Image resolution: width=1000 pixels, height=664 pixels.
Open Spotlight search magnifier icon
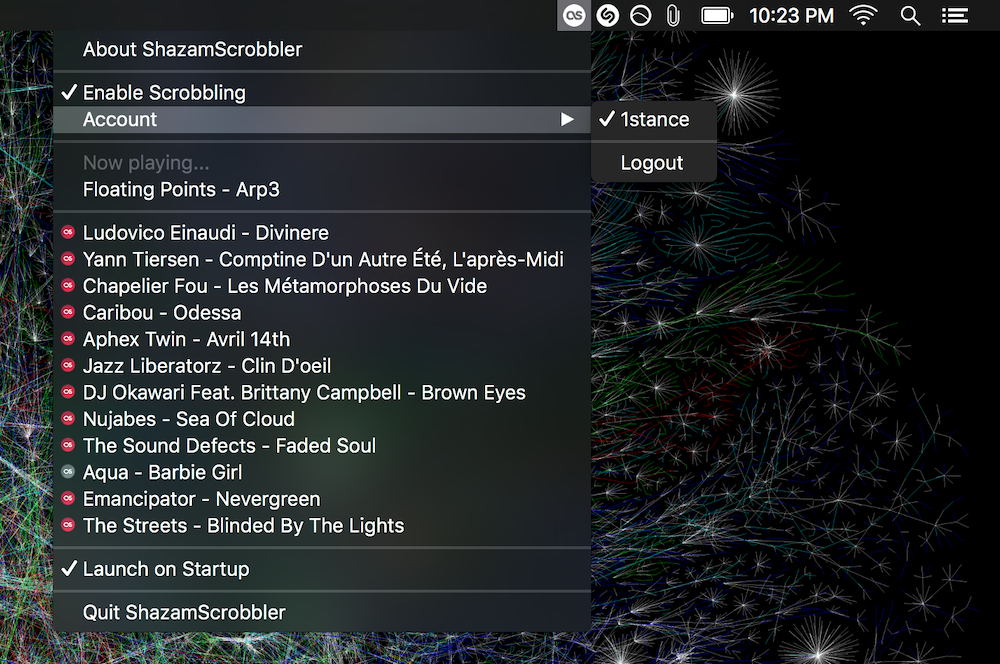pos(910,15)
